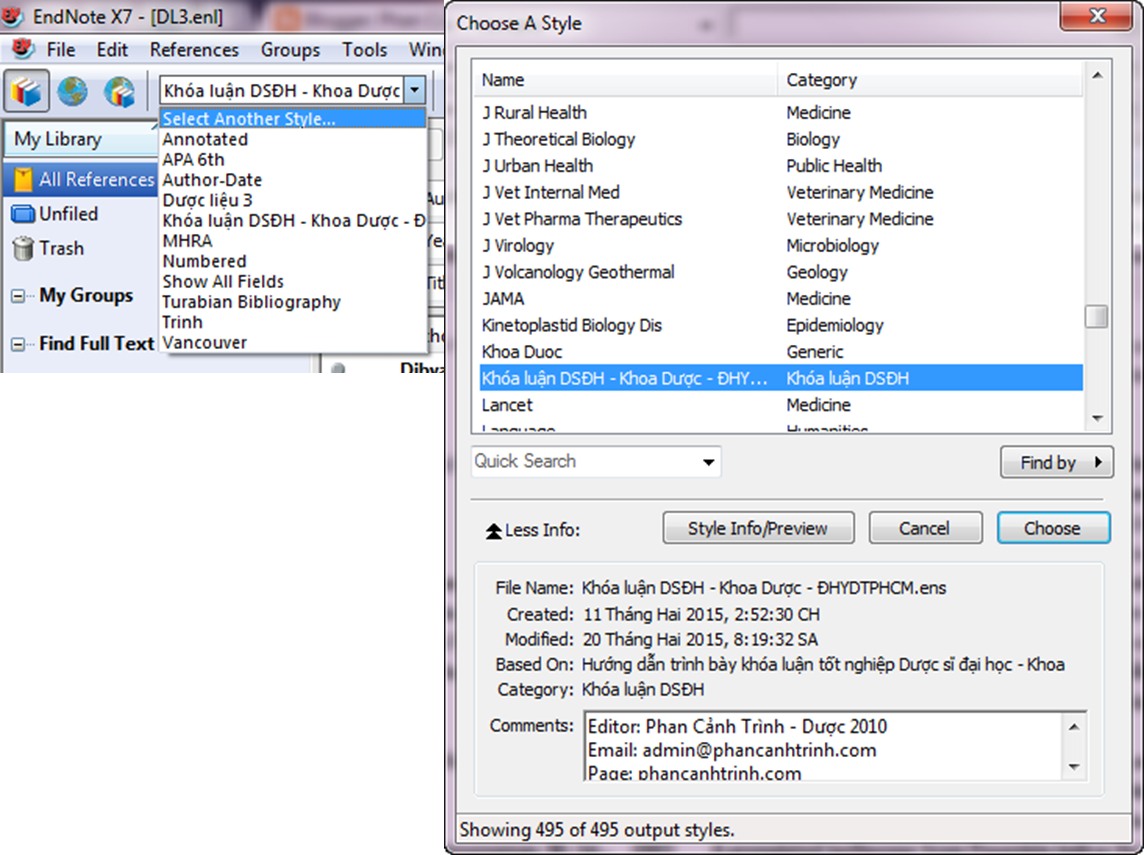Choose Select Another Style from dropdown list
This screenshot has height=855, width=1144.
(x=293, y=119)
